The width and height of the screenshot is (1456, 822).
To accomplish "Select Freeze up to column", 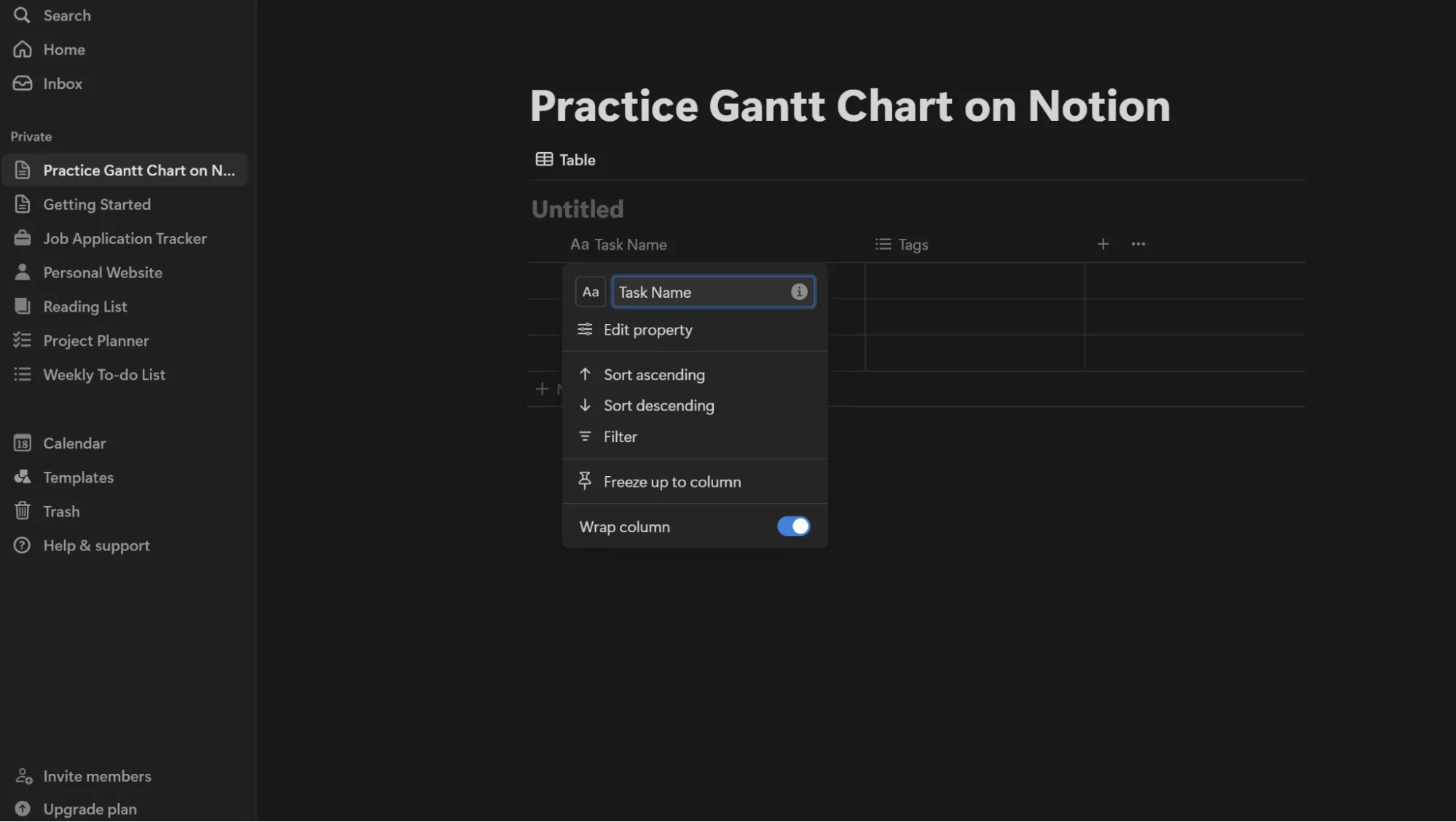I will [695, 482].
